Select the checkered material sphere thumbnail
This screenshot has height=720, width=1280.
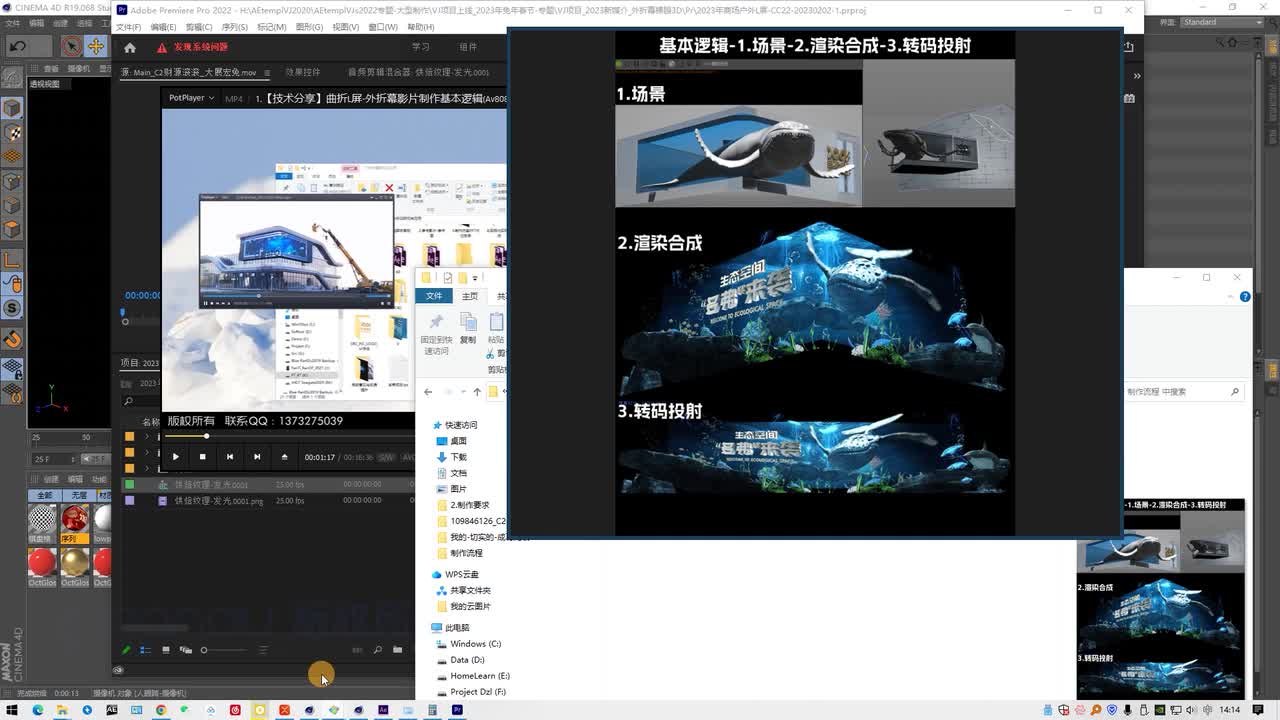(42, 519)
